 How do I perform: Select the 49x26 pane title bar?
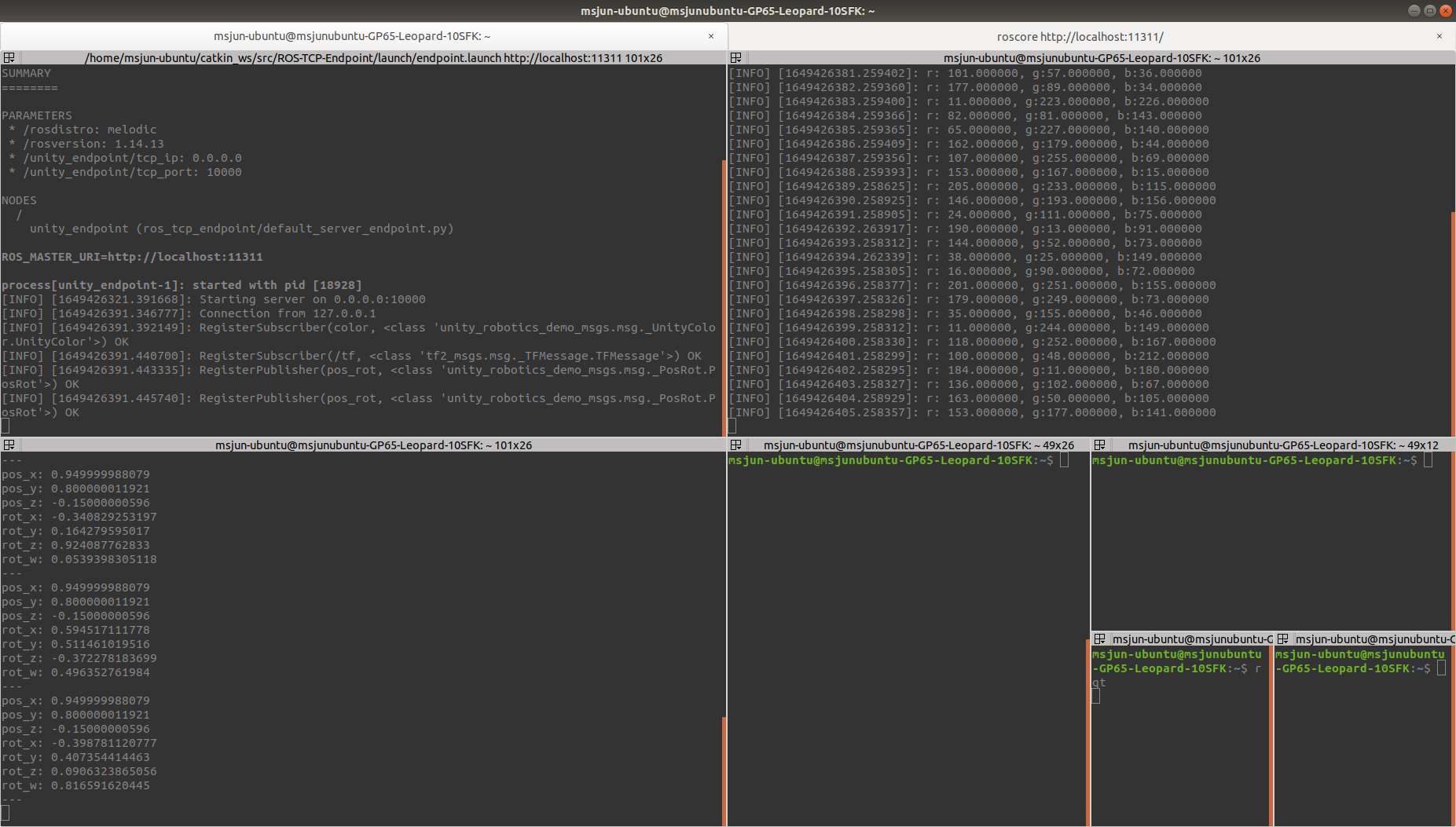click(x=918, y=445)
